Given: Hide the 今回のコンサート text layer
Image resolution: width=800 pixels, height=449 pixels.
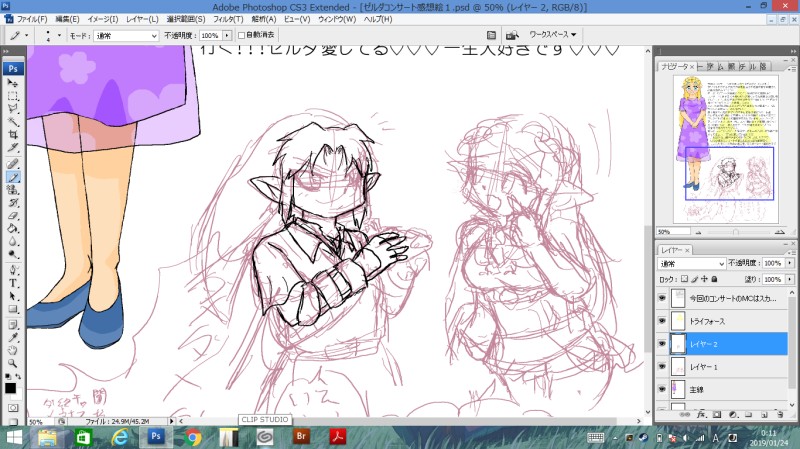Looking at the screenshot, I should click(x=662, y=298).
